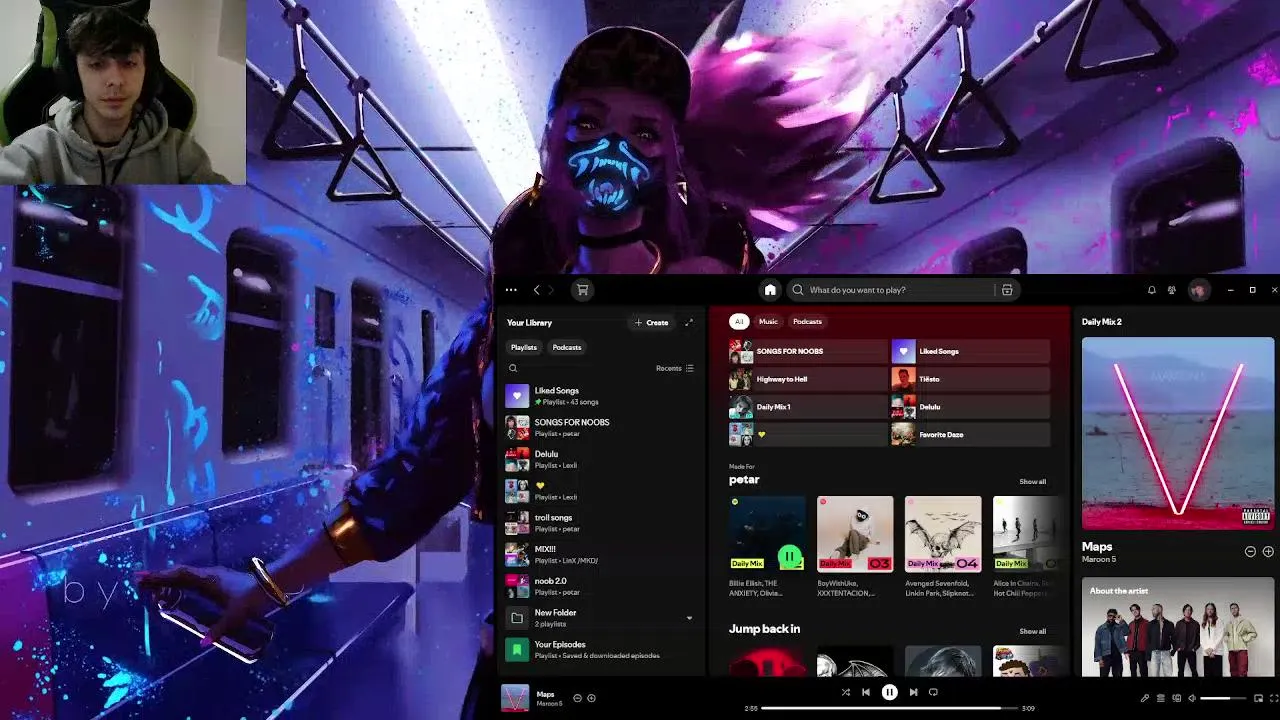Adjust the volume slider
This screenshot has height=720, width=1280.
1222,698
